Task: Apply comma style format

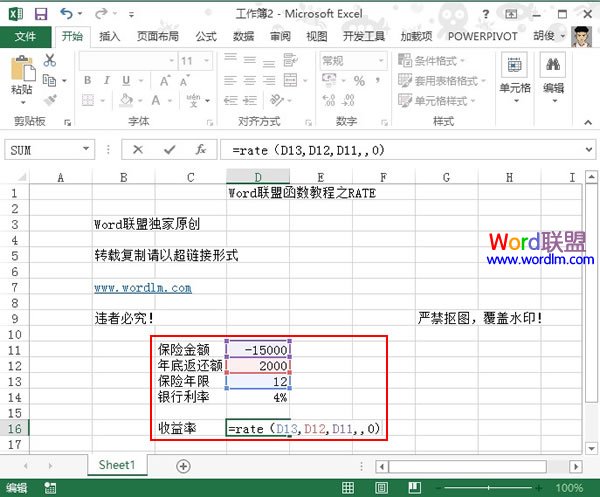Action: point(378,81)
